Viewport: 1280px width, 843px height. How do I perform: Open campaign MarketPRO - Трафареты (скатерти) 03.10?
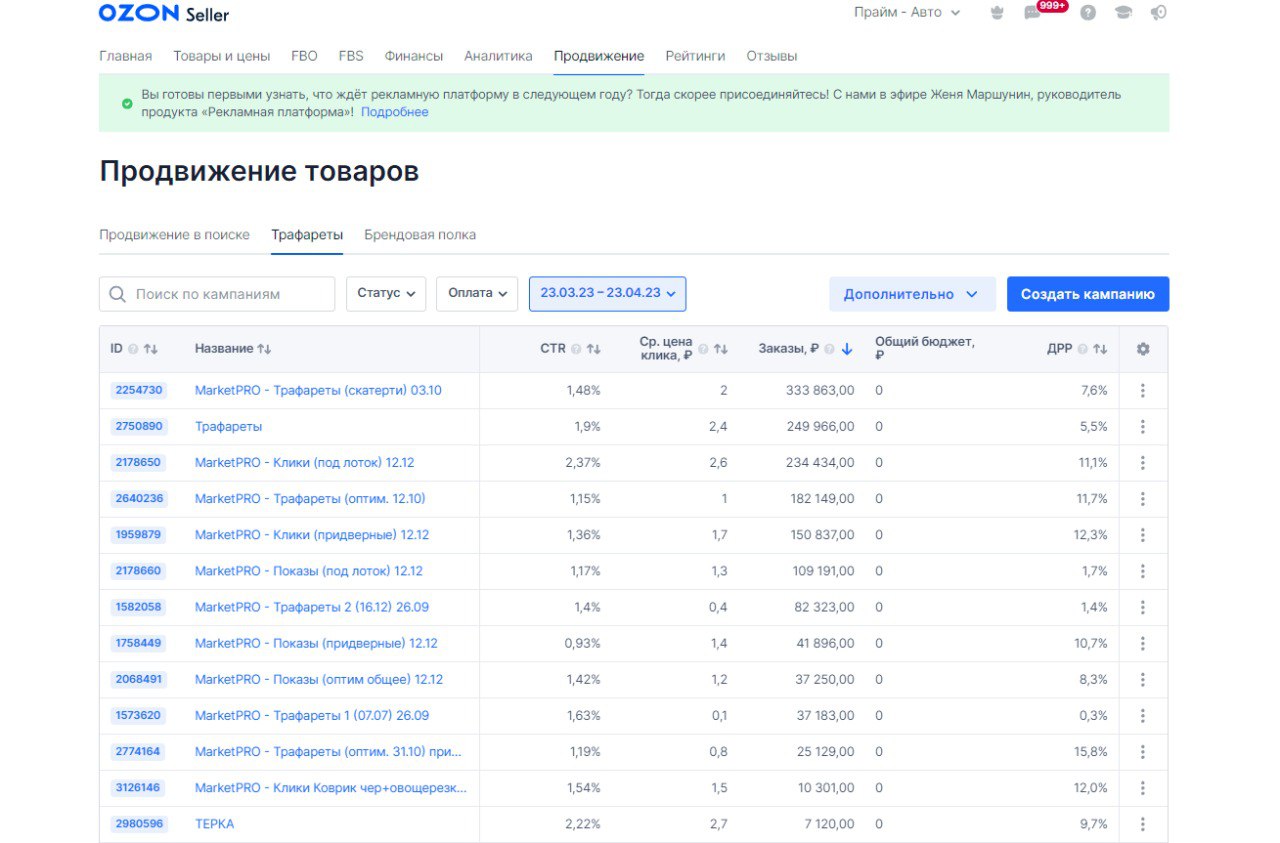(318, 391)
